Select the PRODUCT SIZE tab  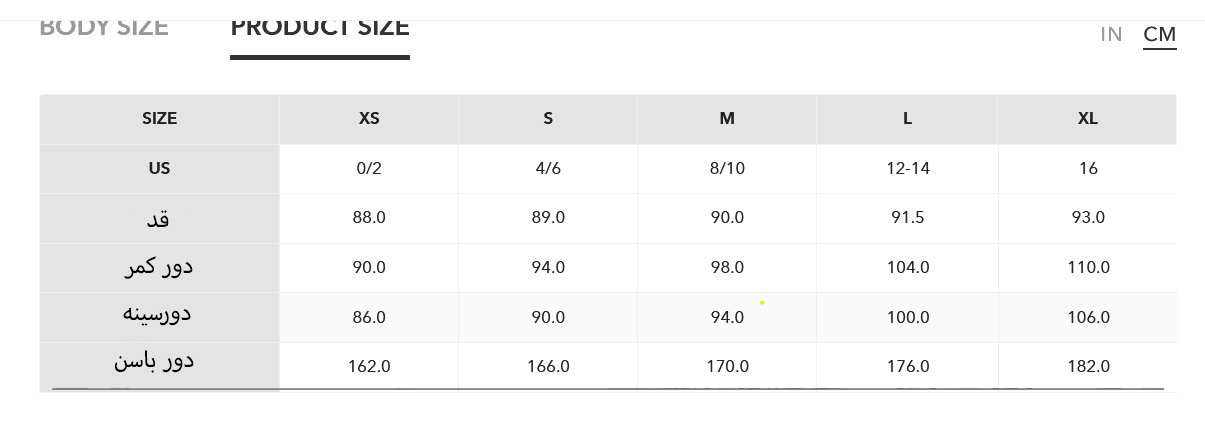(320, 27)
